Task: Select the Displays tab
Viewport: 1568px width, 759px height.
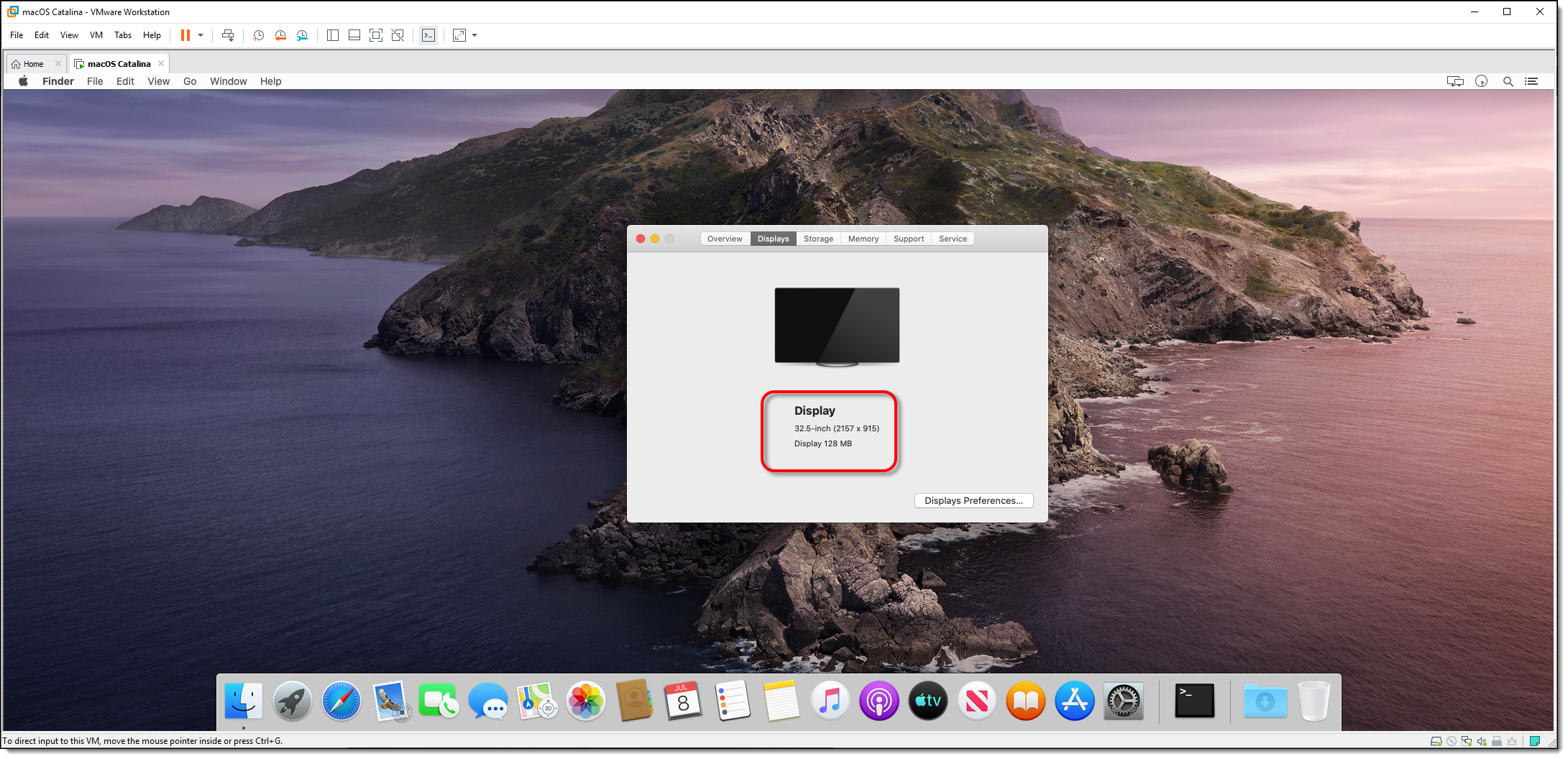Action: pos(773,239)
